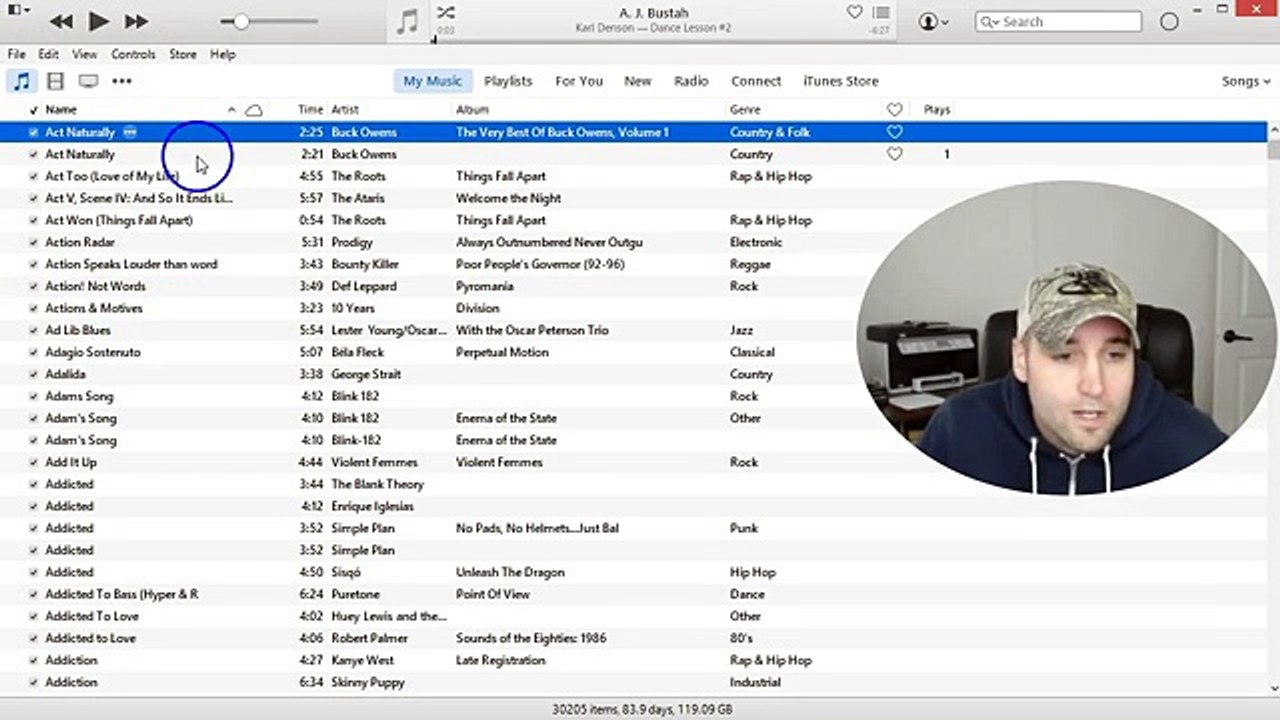Switch to Music library icon

(21, 81)
